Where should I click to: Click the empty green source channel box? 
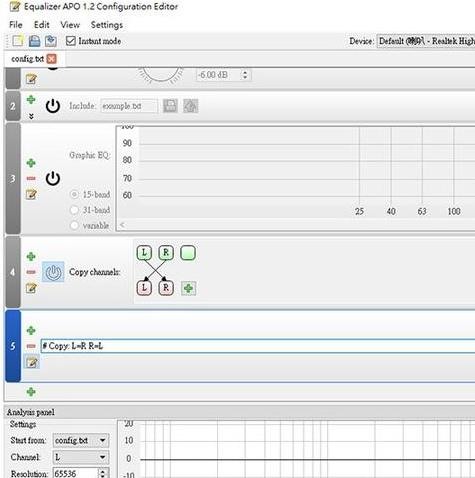pos(188,253)
